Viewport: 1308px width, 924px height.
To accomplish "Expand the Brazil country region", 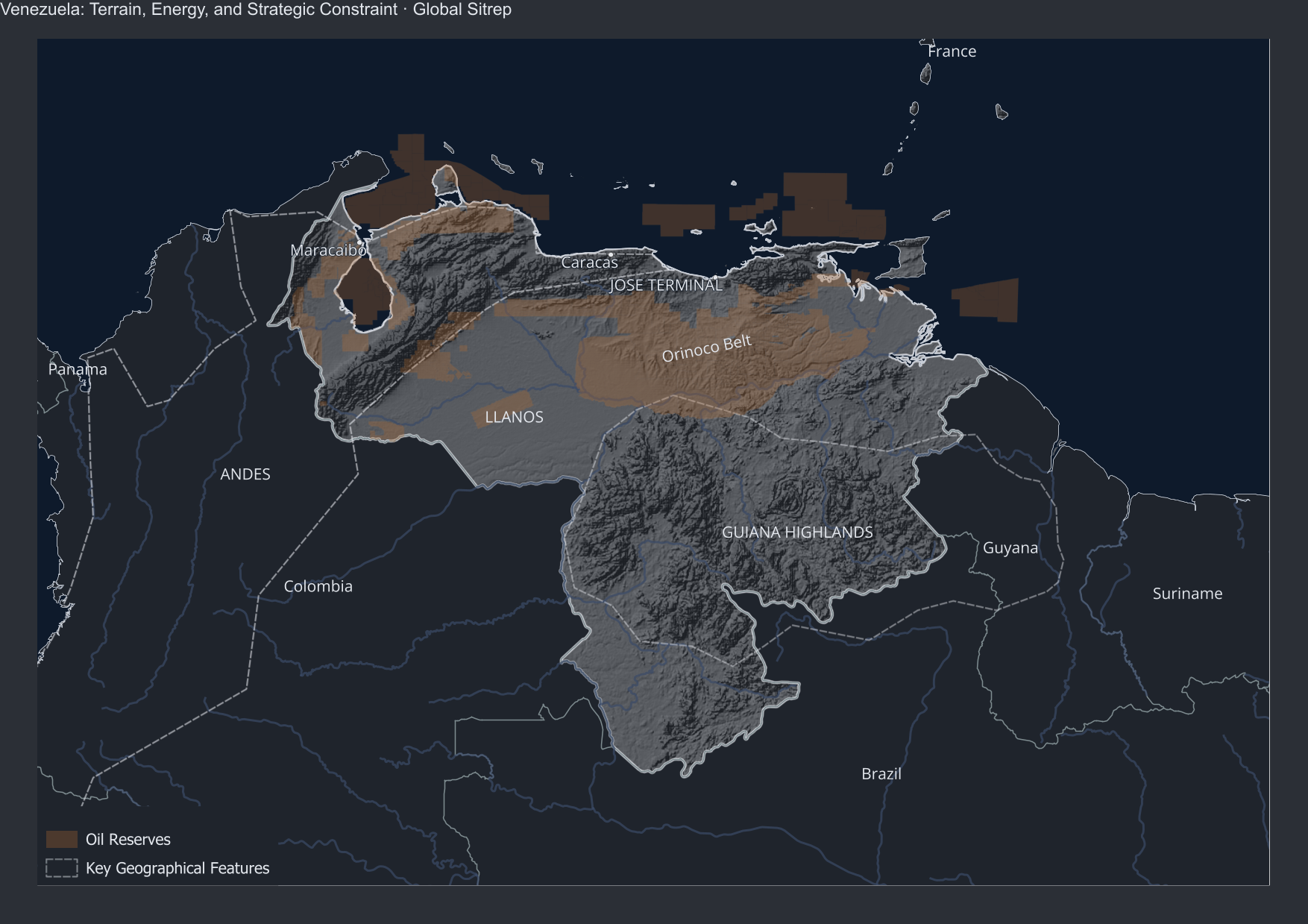I will click(881, 773).
